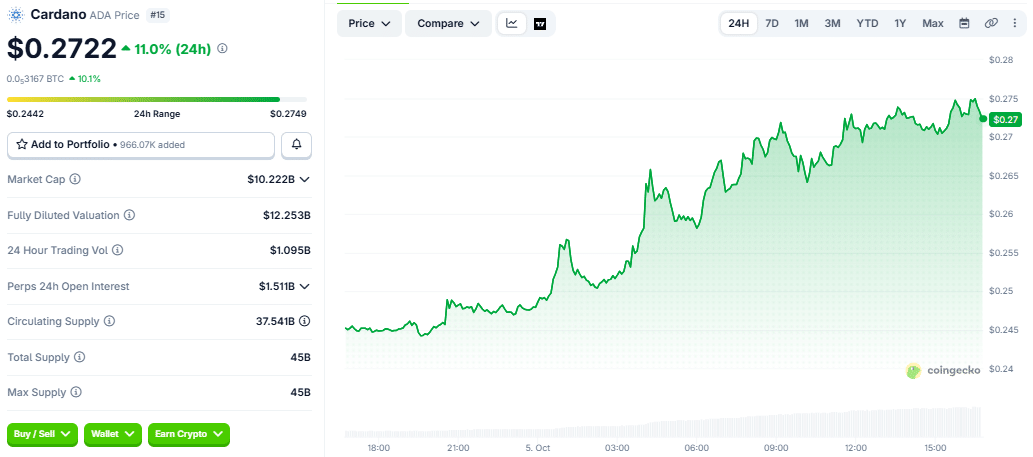Select the 7D time range tab
The height and width of the screenshot is (457, 1033).
[772, 23]
